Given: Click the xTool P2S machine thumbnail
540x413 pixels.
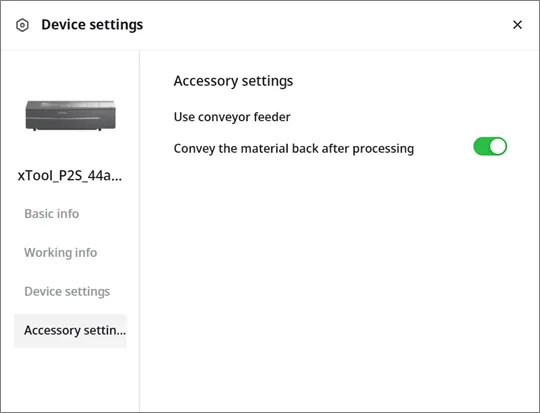Looking at the screenshot, I should (x=71, y=115).
